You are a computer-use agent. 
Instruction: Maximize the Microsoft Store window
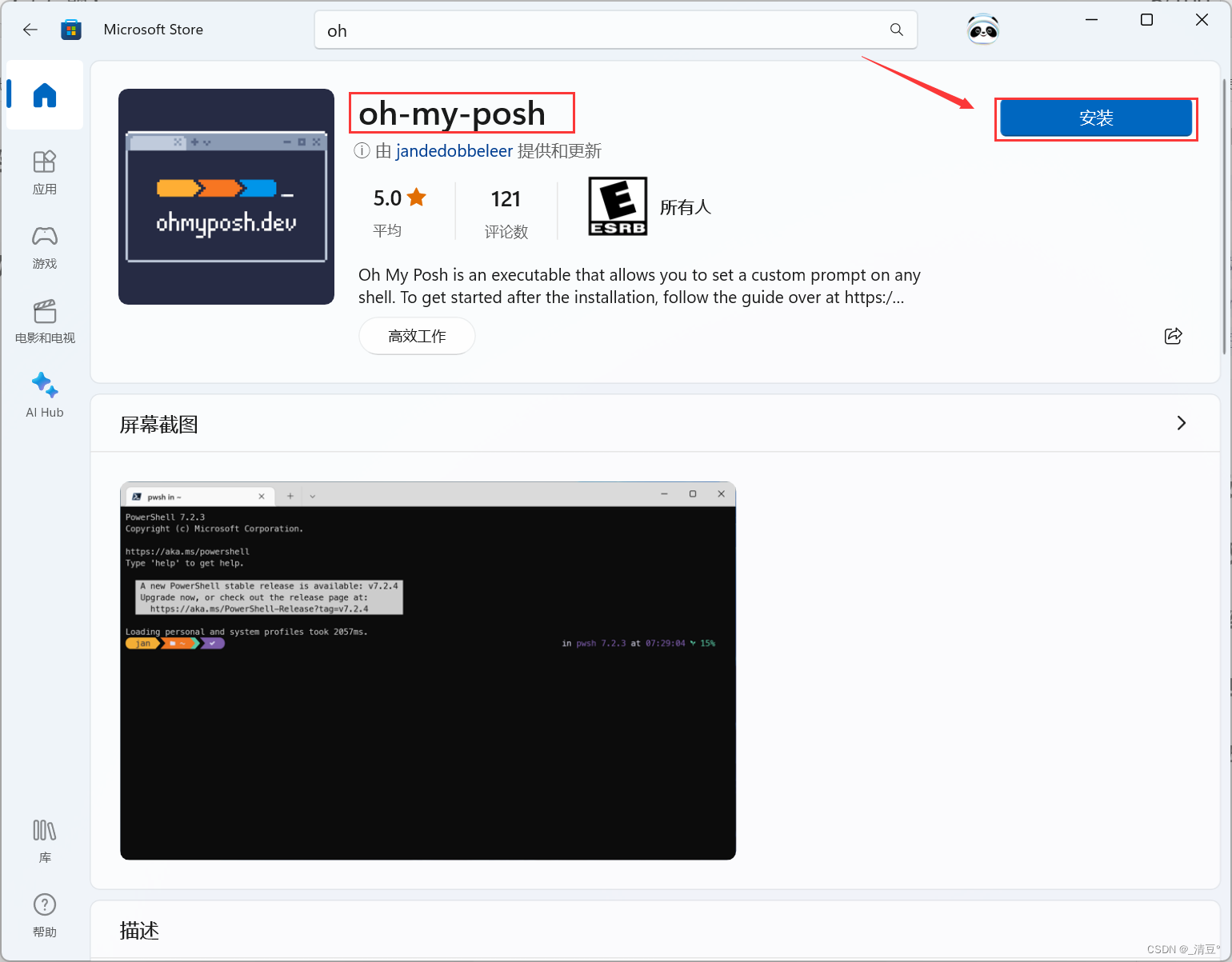1146,20
